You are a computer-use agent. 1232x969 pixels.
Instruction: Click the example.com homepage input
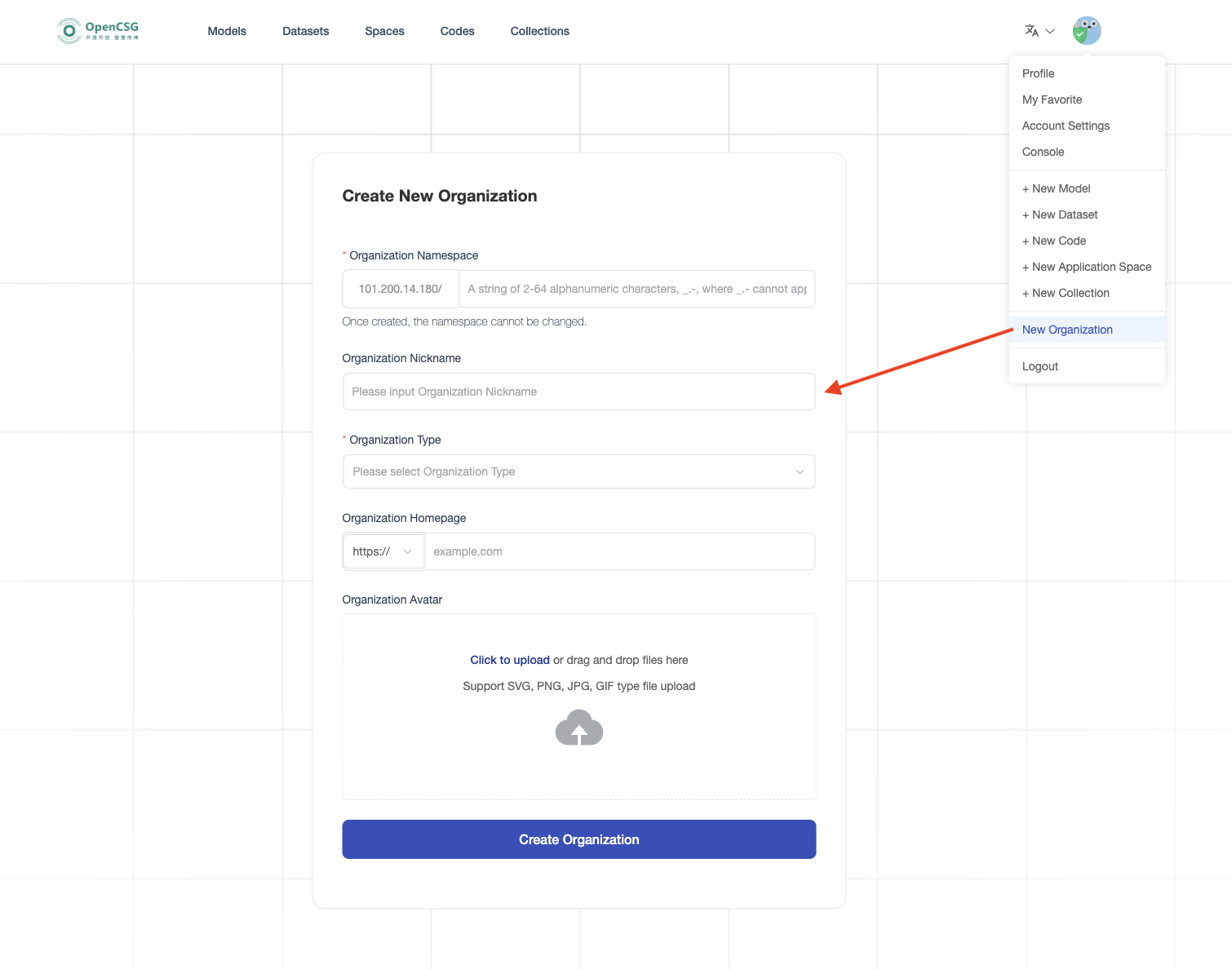click(619, 551)
